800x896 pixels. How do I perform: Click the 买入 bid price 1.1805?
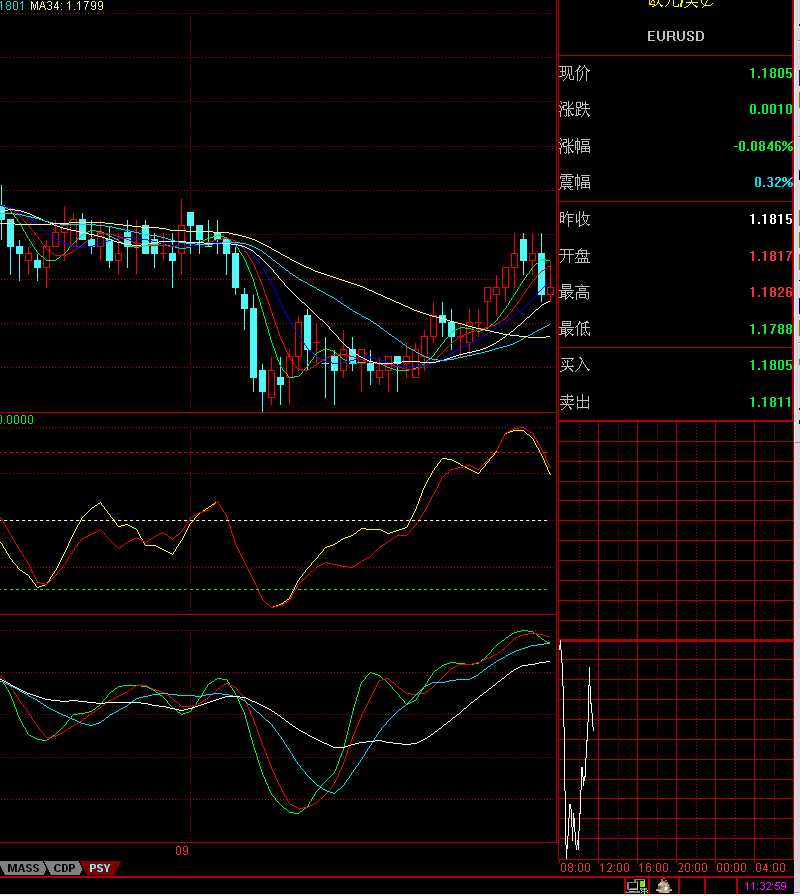click(770, 365)
